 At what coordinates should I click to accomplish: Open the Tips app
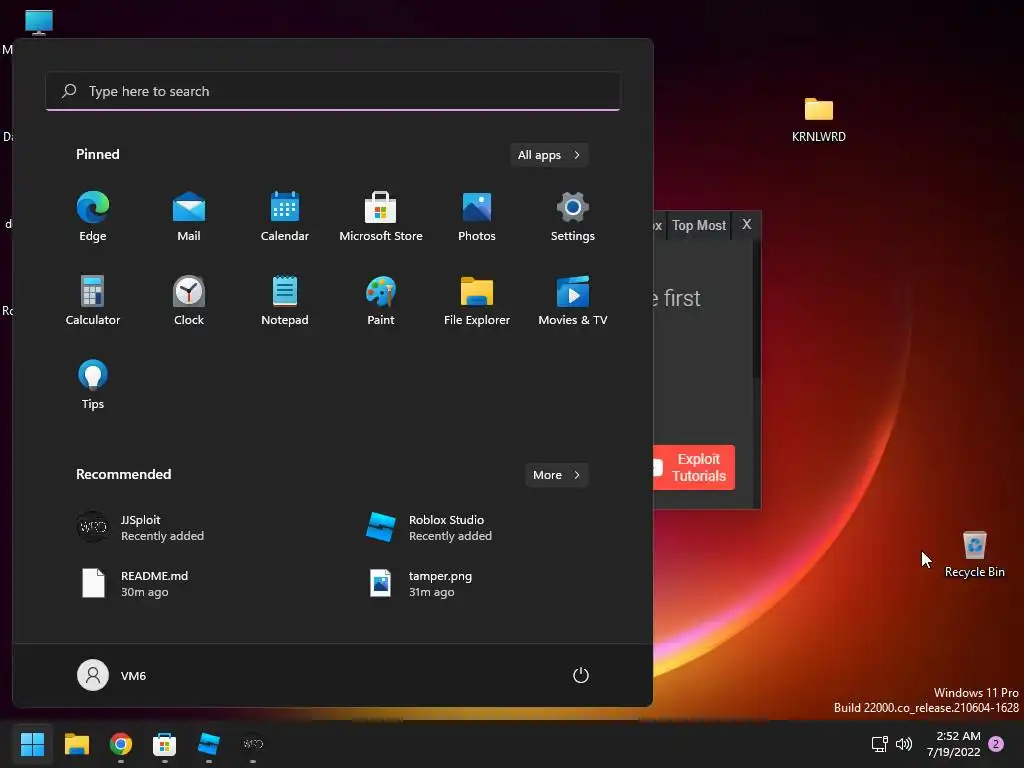[x=93, y=385]
